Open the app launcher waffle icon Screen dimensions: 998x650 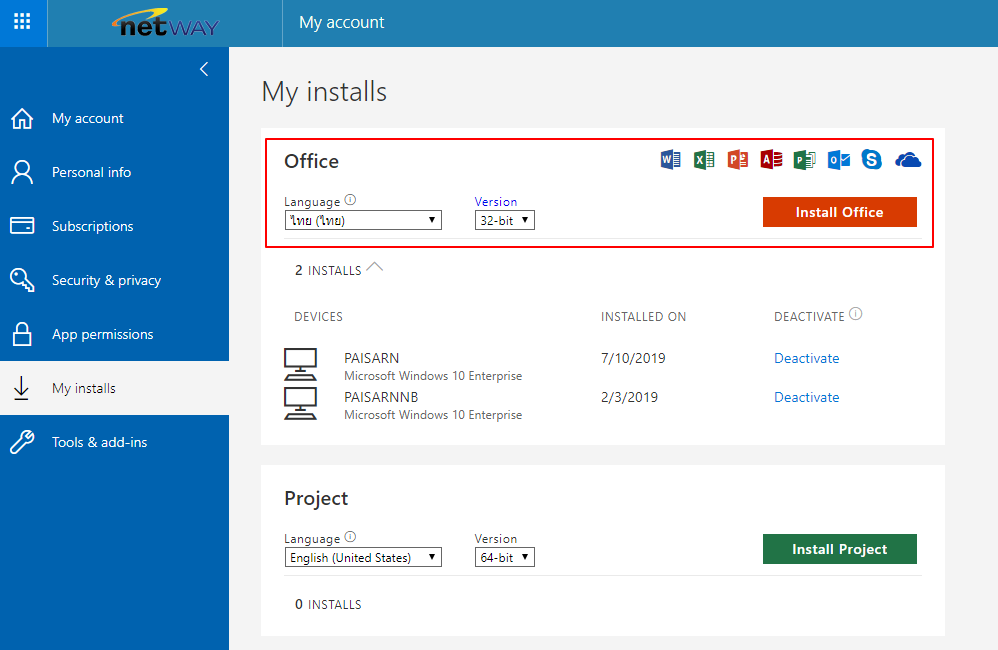click(22, 22)
